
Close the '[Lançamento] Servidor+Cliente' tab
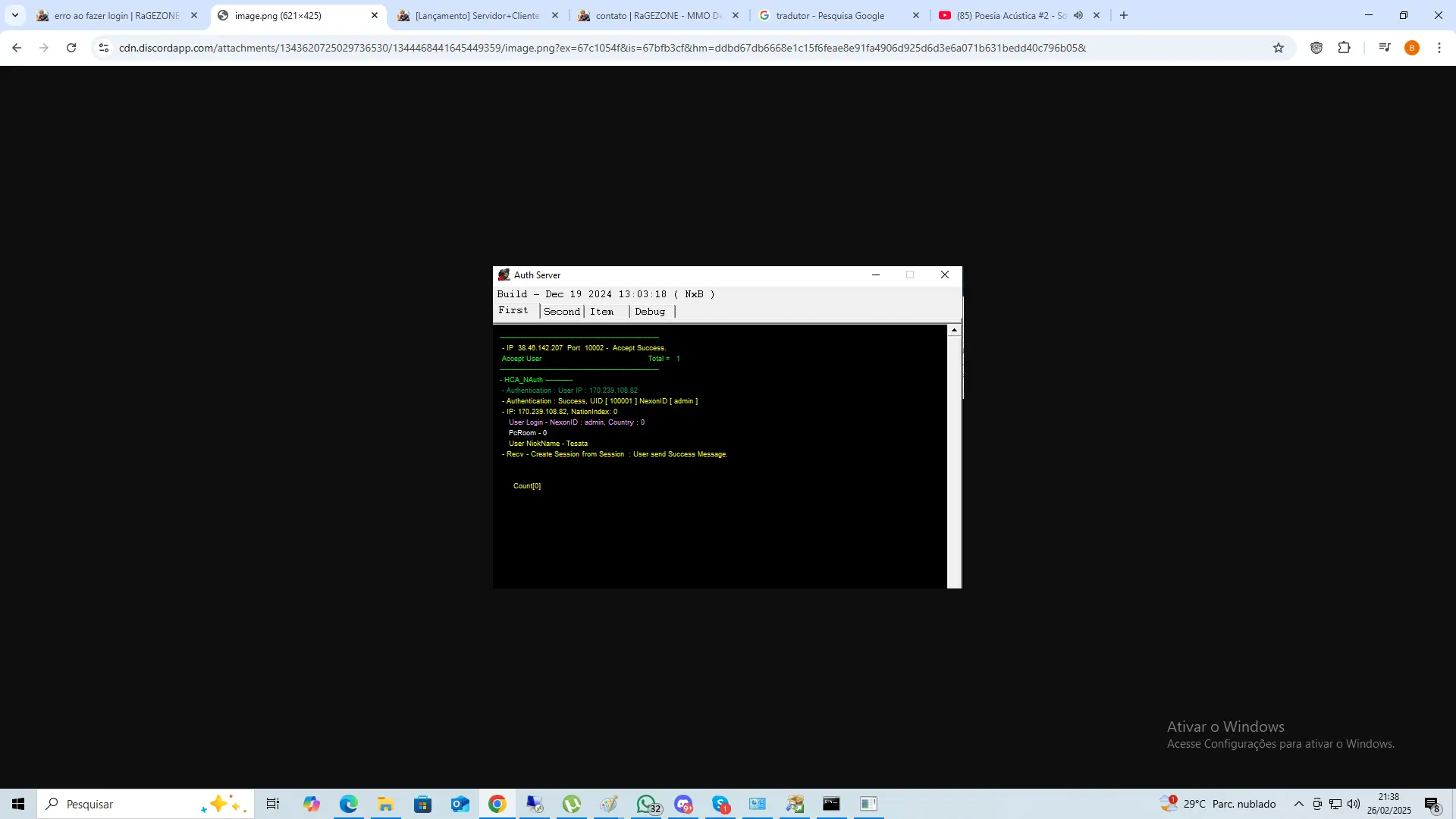coord(555,15)
